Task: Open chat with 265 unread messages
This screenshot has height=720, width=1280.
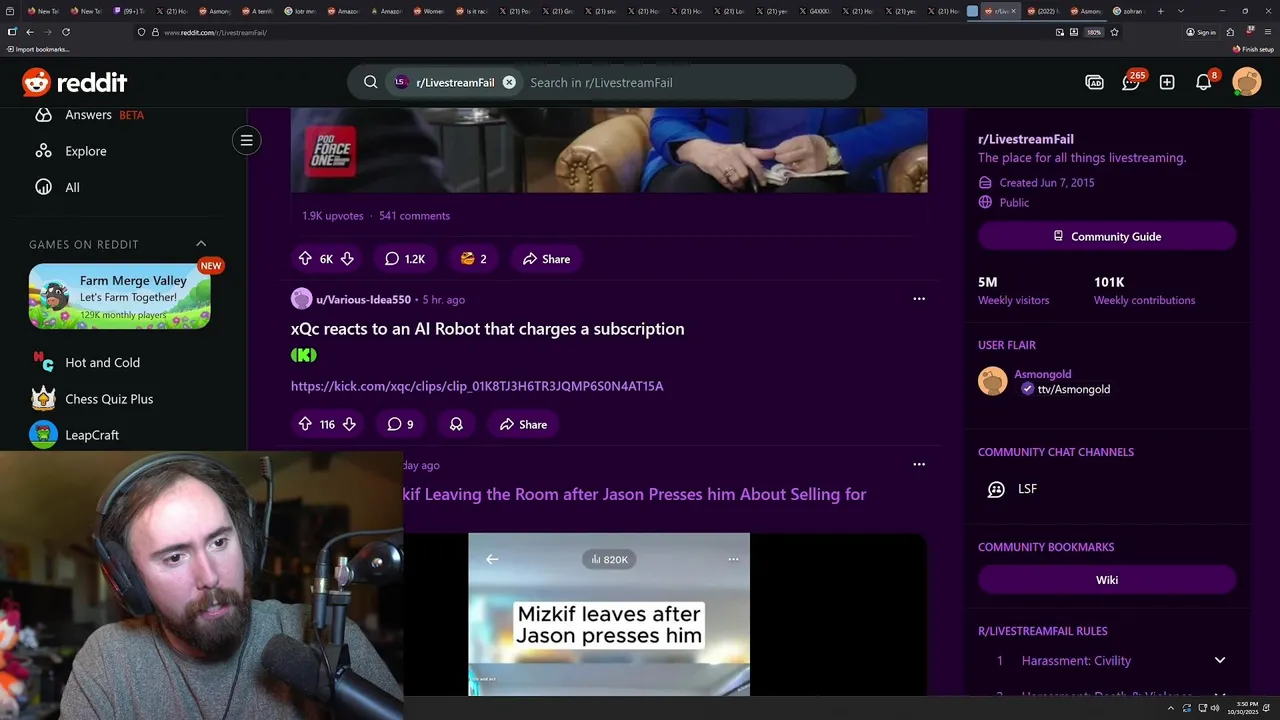Action: [x=1131, y=82]
